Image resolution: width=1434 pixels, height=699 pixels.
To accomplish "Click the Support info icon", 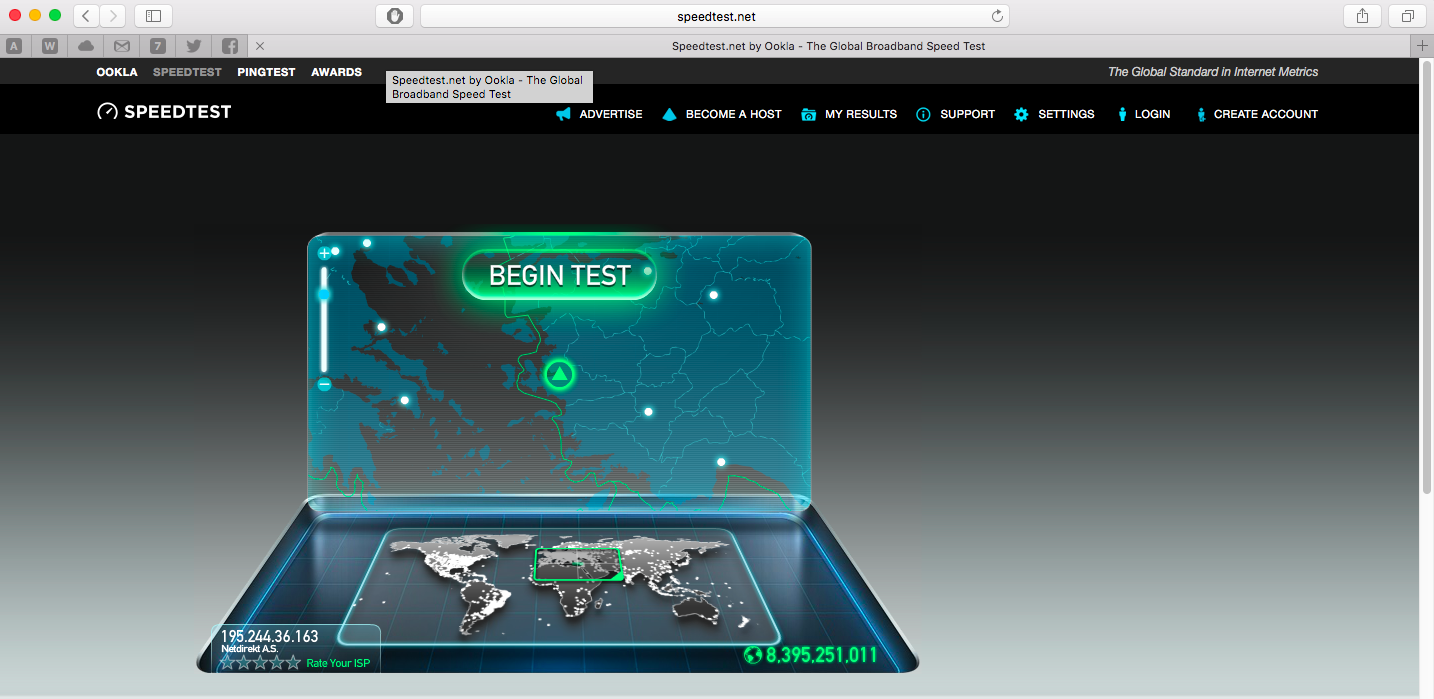I will click(923, 114).
